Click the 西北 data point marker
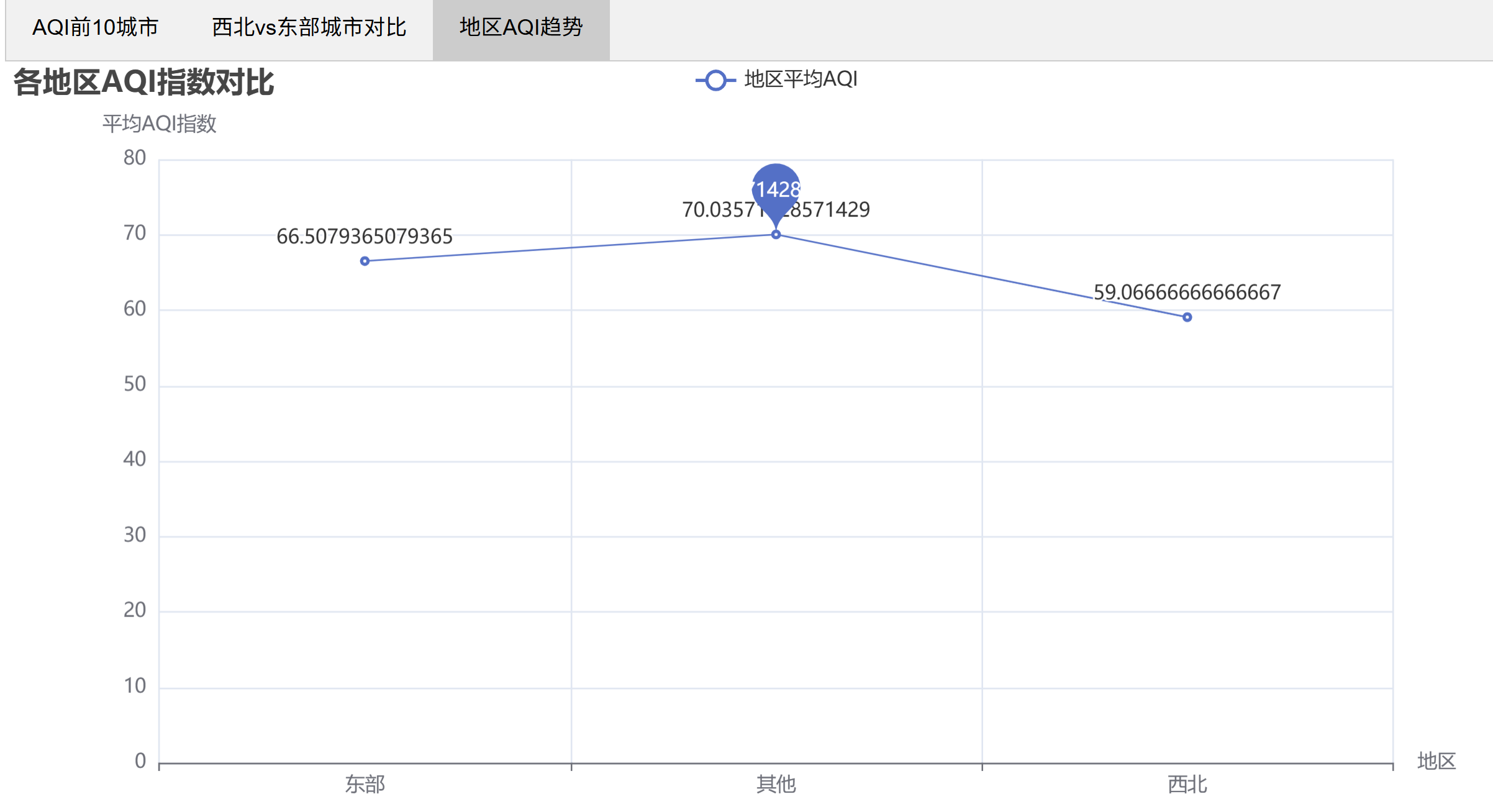Screen dimensions: 1493x812 [1187, 317]
